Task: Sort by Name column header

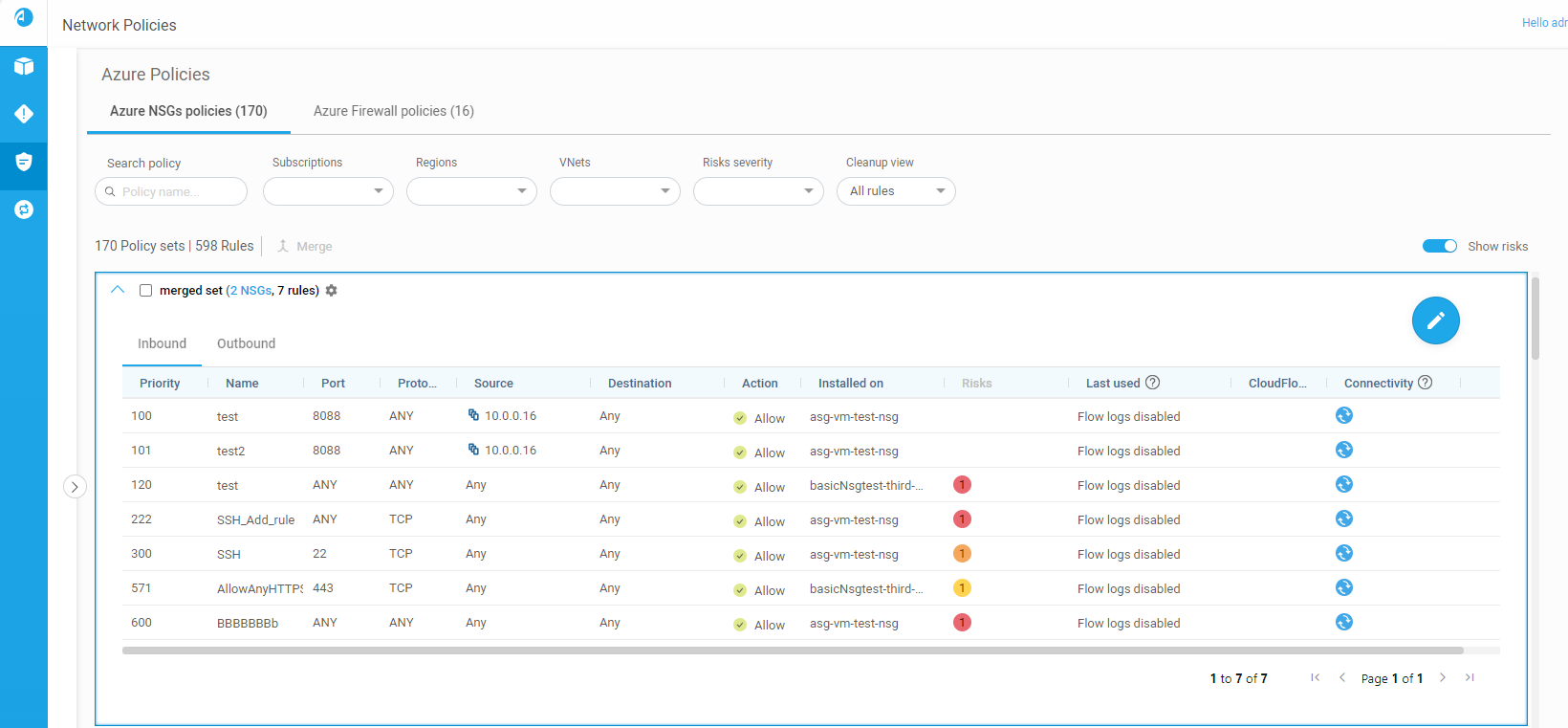Action: tap(242, 384)
